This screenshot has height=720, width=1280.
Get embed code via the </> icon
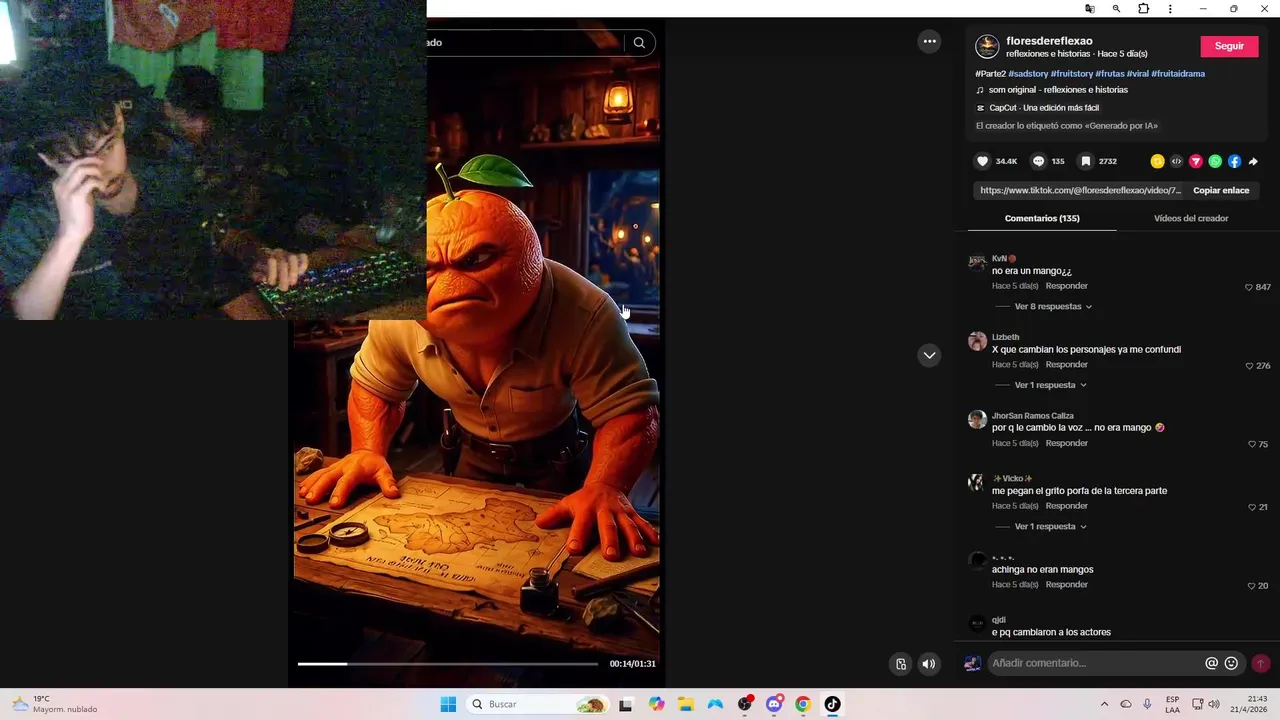[x=1176, y=161]
